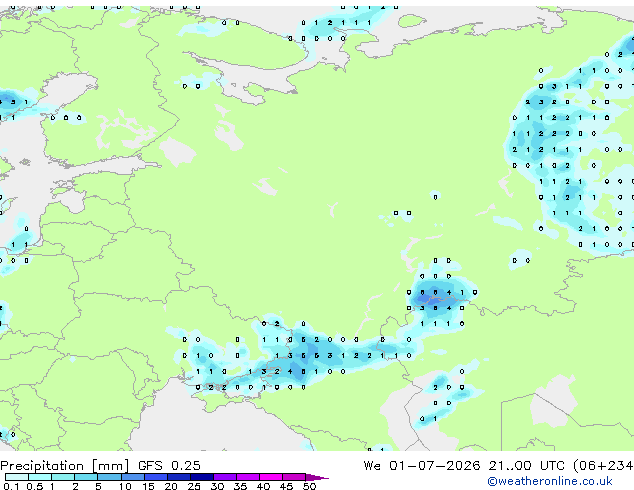Select the 5–10 mm legend color swatch

click(x=109, y=477)
